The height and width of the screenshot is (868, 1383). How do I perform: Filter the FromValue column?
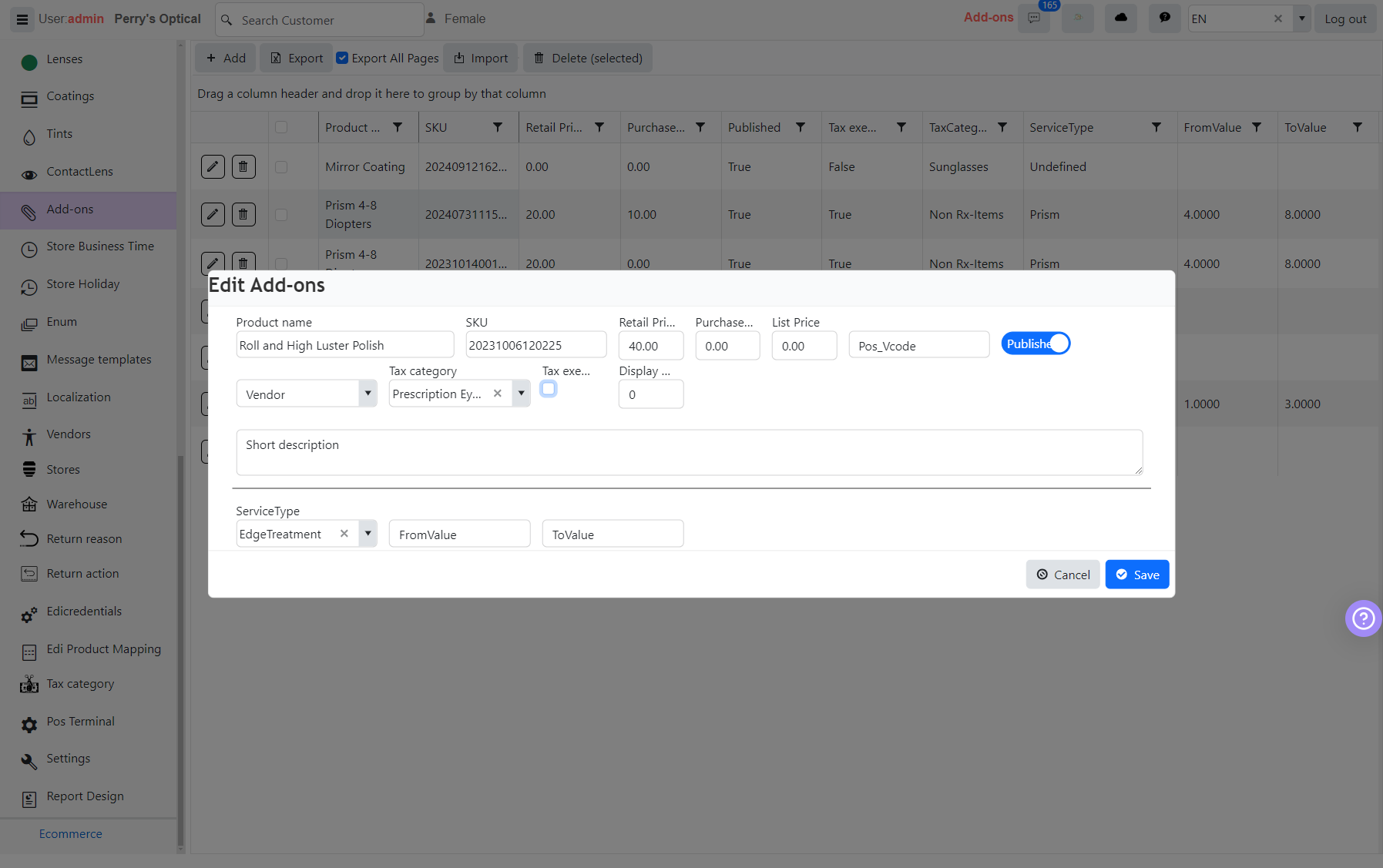click(1257, 127)
